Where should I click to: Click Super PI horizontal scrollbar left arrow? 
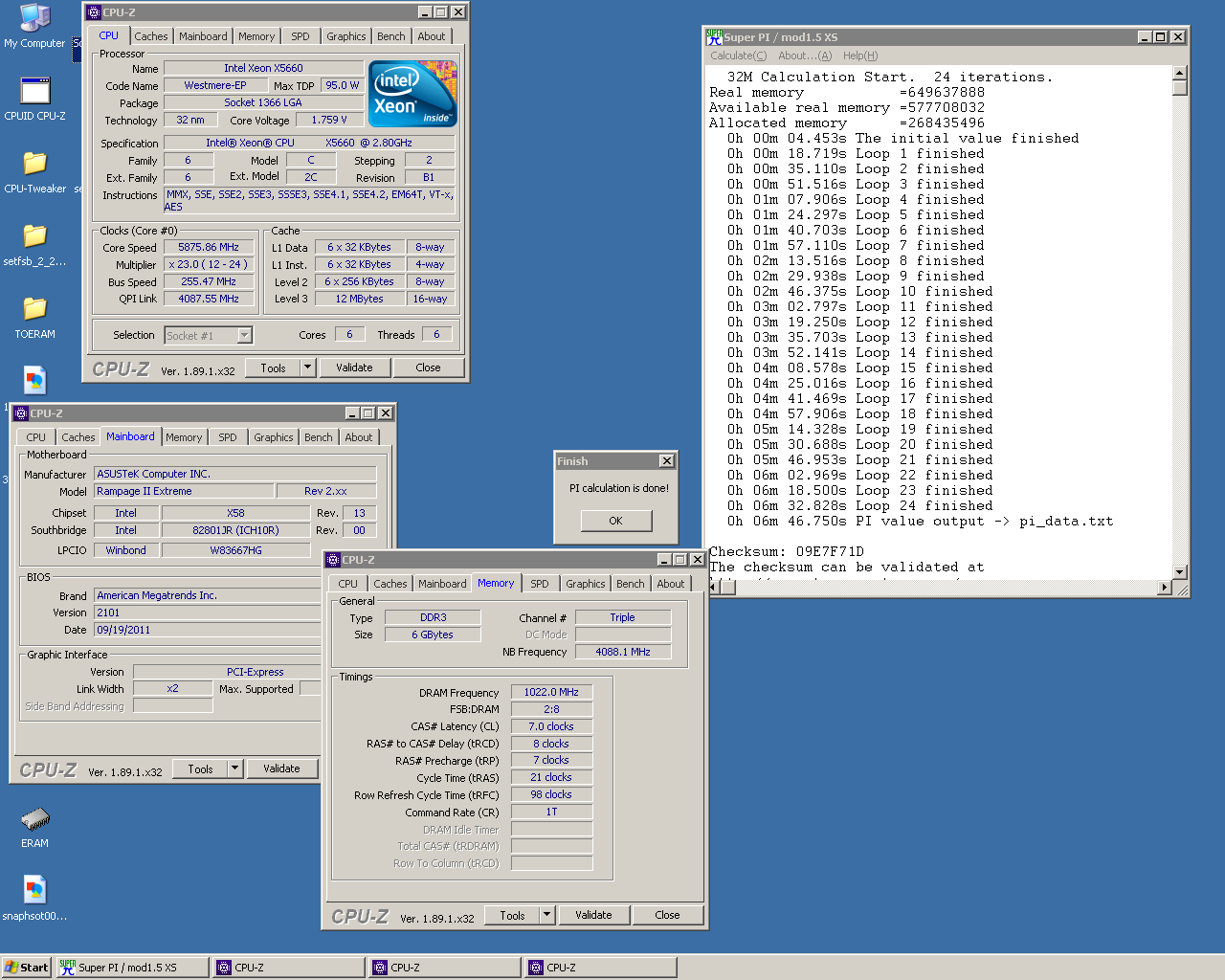pos(714,587)
